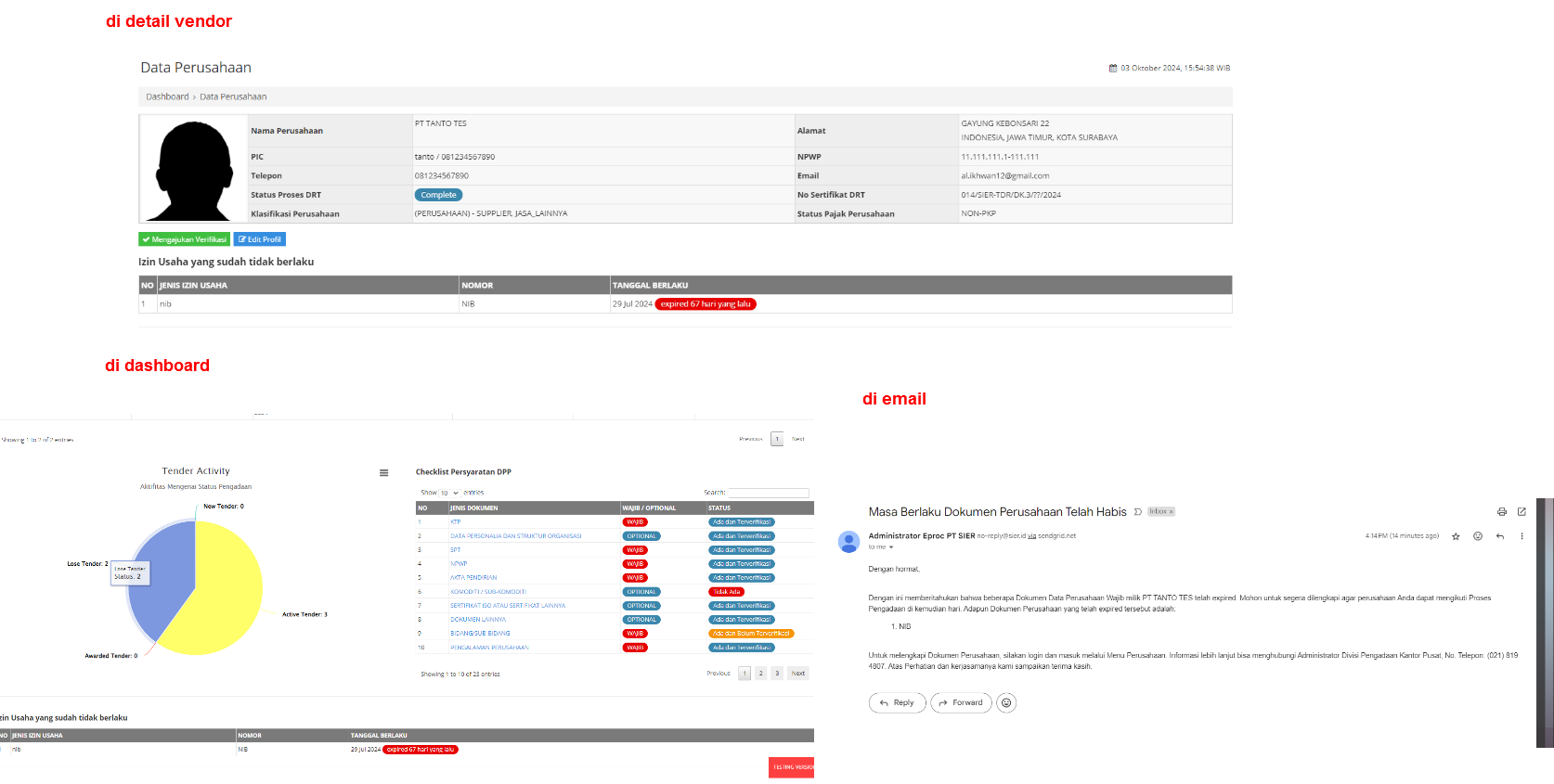The image size is (1554, 784).
Task: Click the Forward button below the email
Action: [x=961, y=703]
